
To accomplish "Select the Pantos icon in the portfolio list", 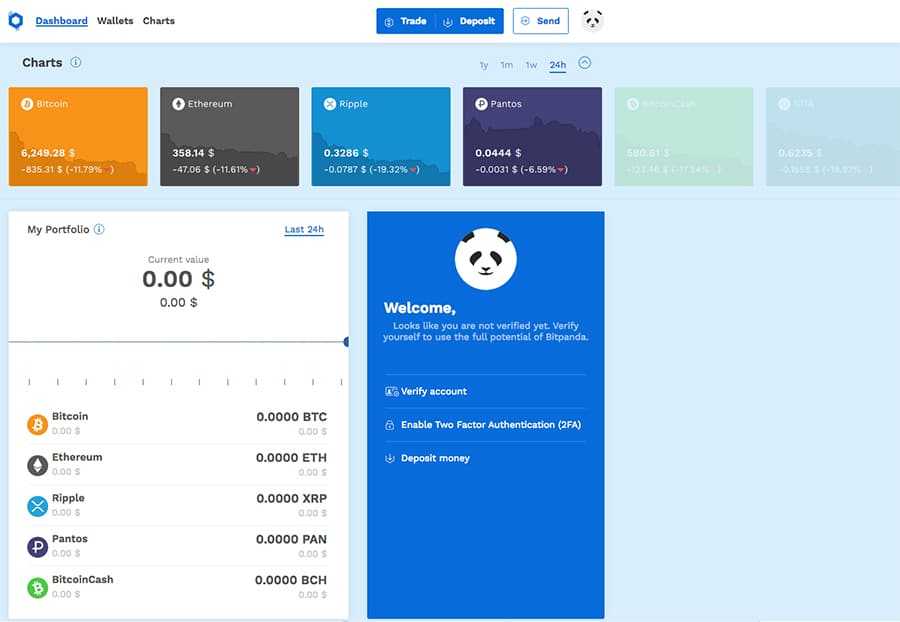I will [x=37, y=546].
